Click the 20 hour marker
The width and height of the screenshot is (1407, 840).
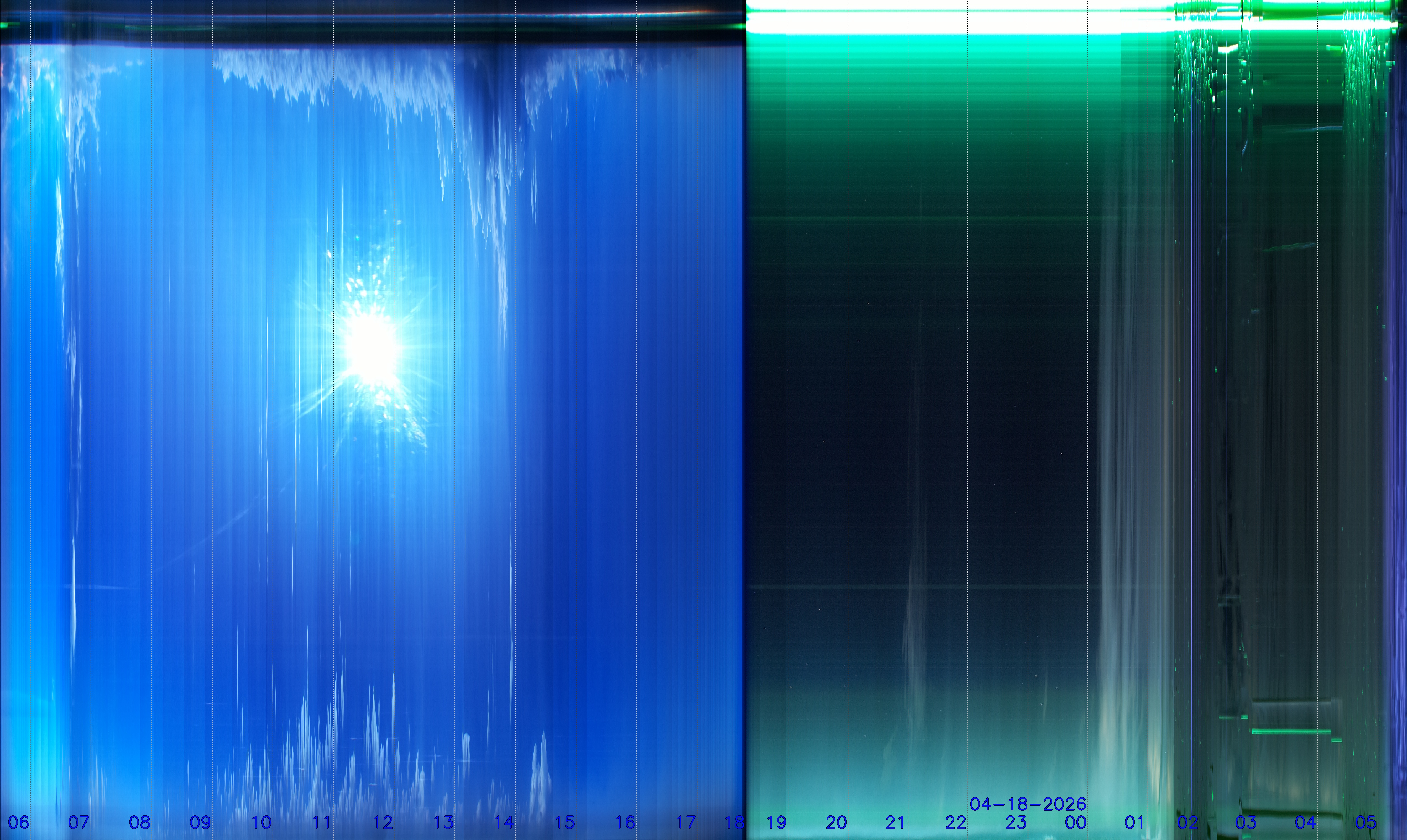(x=836, y=822)
